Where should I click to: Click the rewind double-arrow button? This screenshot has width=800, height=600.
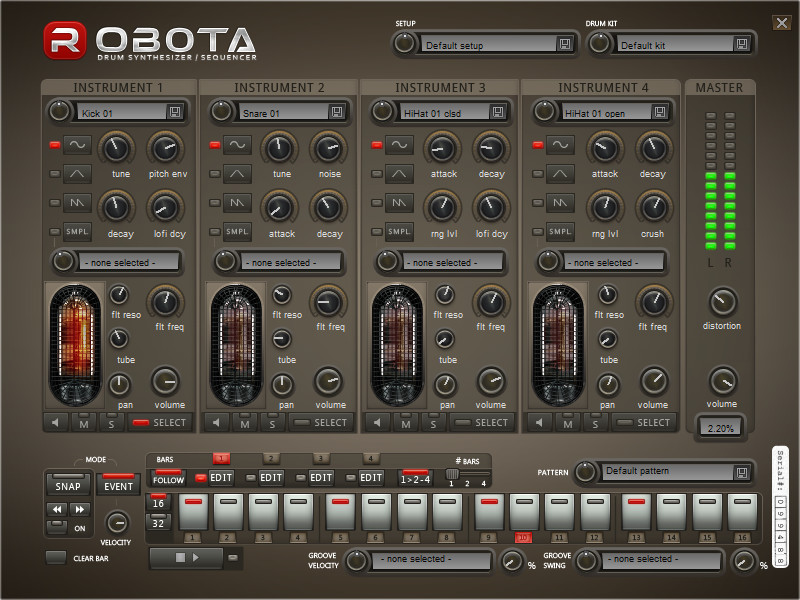(x=57, y=509)
